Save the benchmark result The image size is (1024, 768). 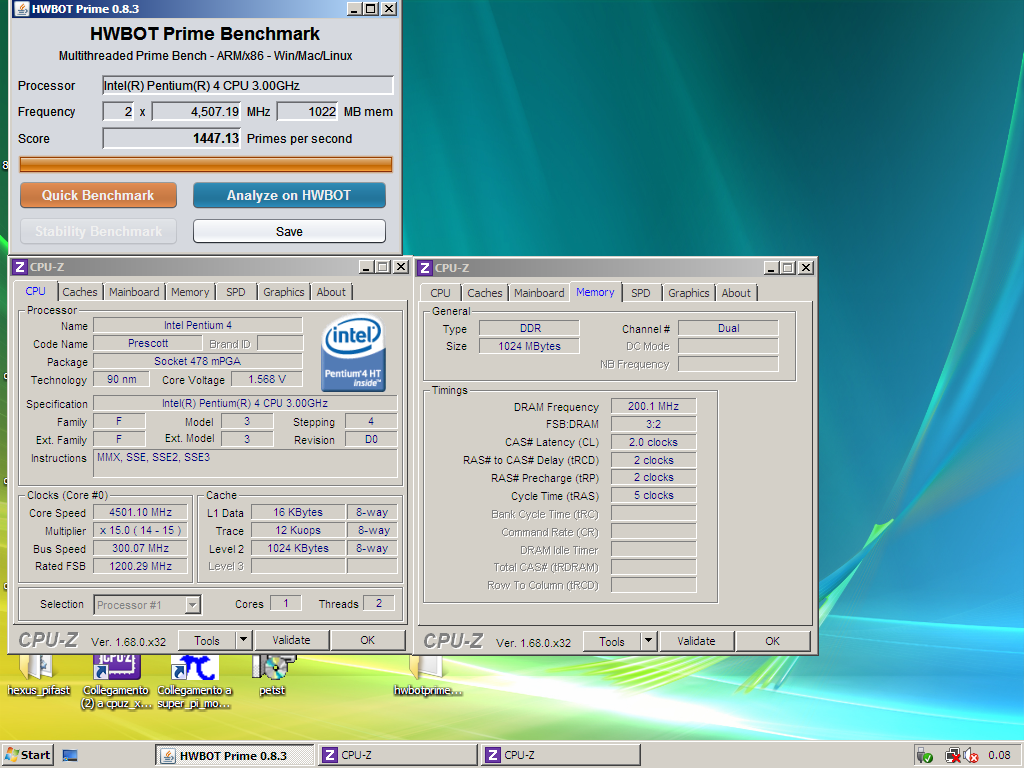point(289,231)
